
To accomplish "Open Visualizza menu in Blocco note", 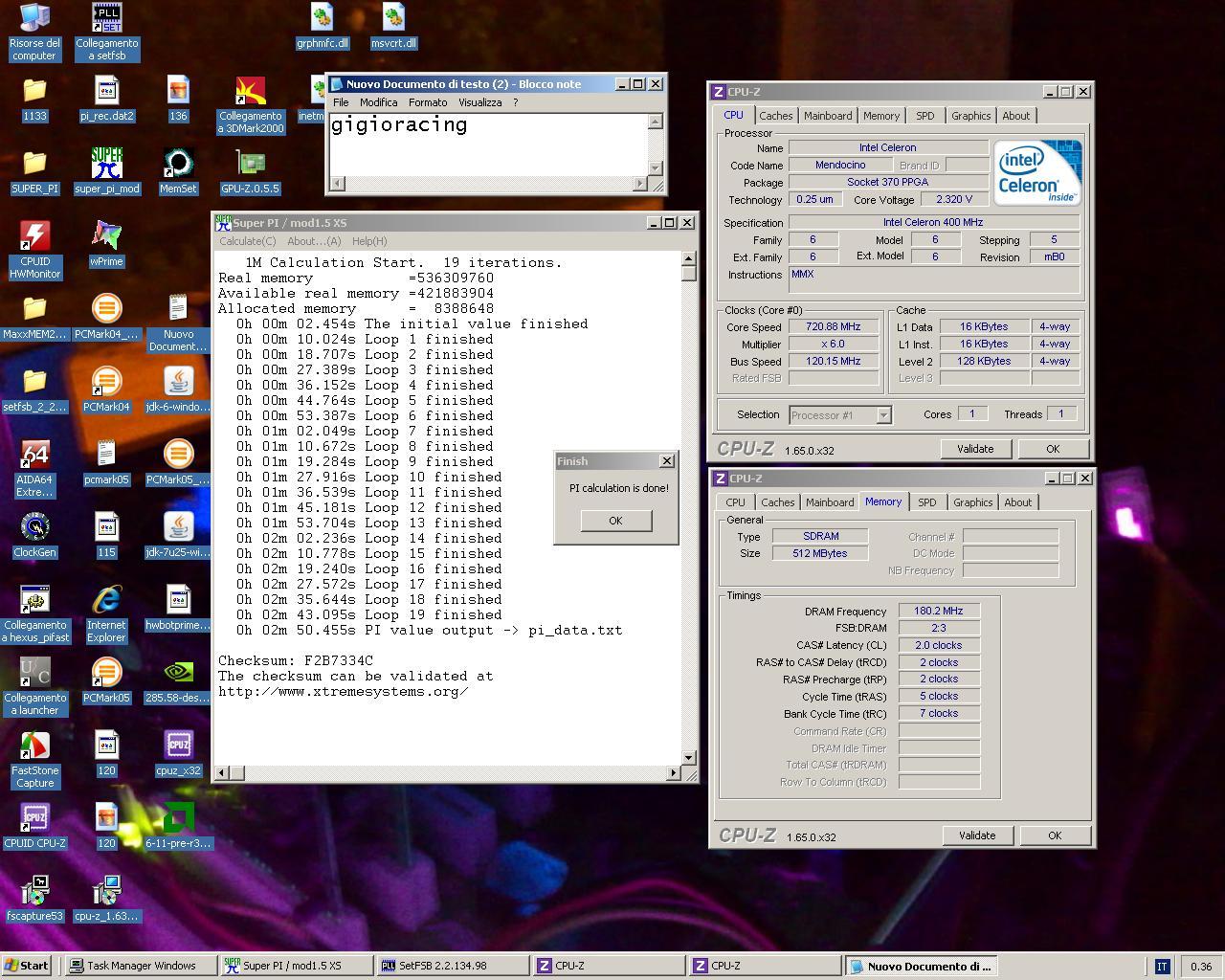I will click(x=479, y=102).
